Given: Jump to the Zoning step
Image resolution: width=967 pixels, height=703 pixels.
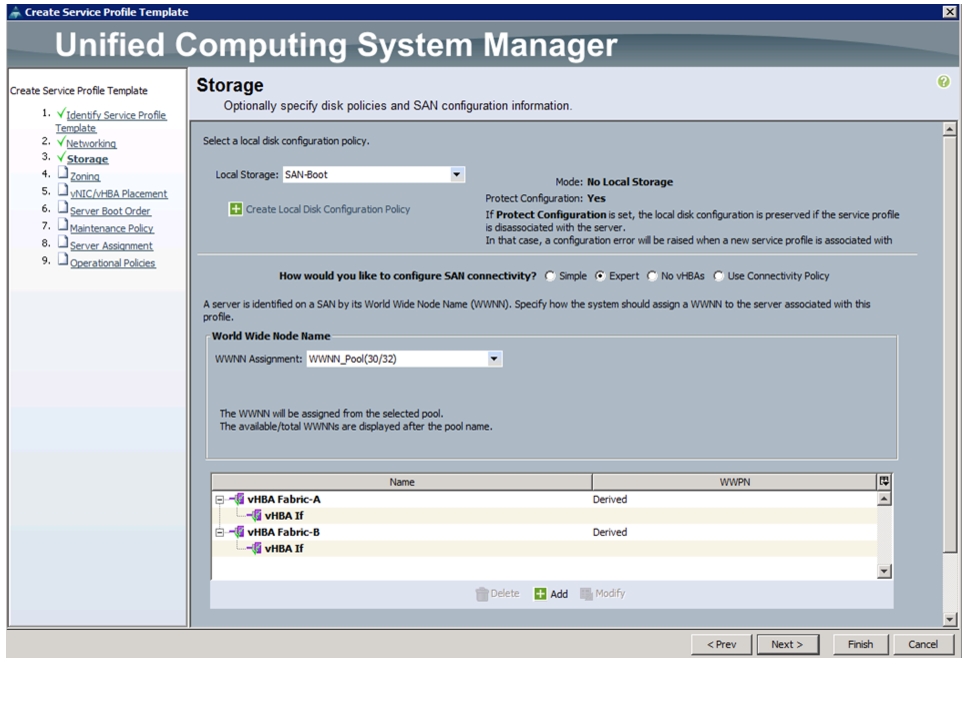Looking at the screenshot, I should 84,176.
